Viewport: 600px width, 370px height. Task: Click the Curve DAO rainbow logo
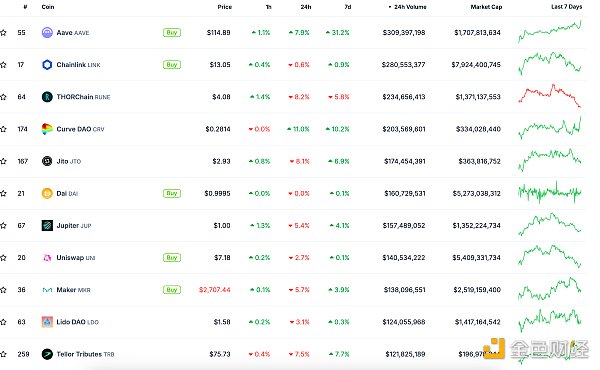pos(47,129)
